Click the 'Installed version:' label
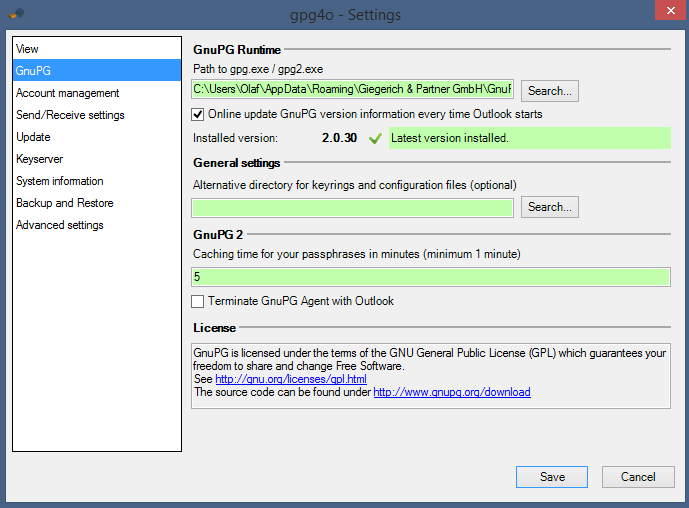This screenshot has width=689, height=508. (x=235, y=138)
